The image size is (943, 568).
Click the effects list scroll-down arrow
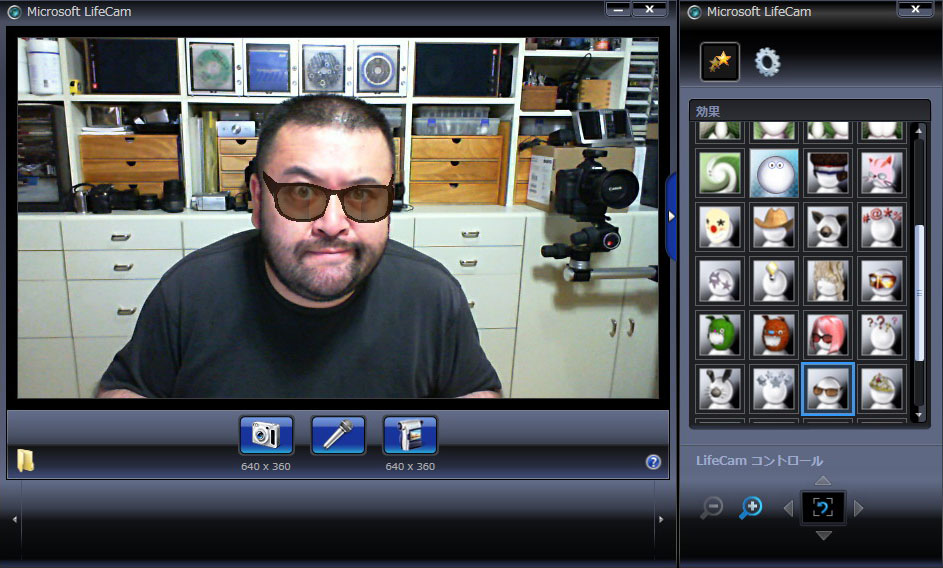[x=918, y=415]
